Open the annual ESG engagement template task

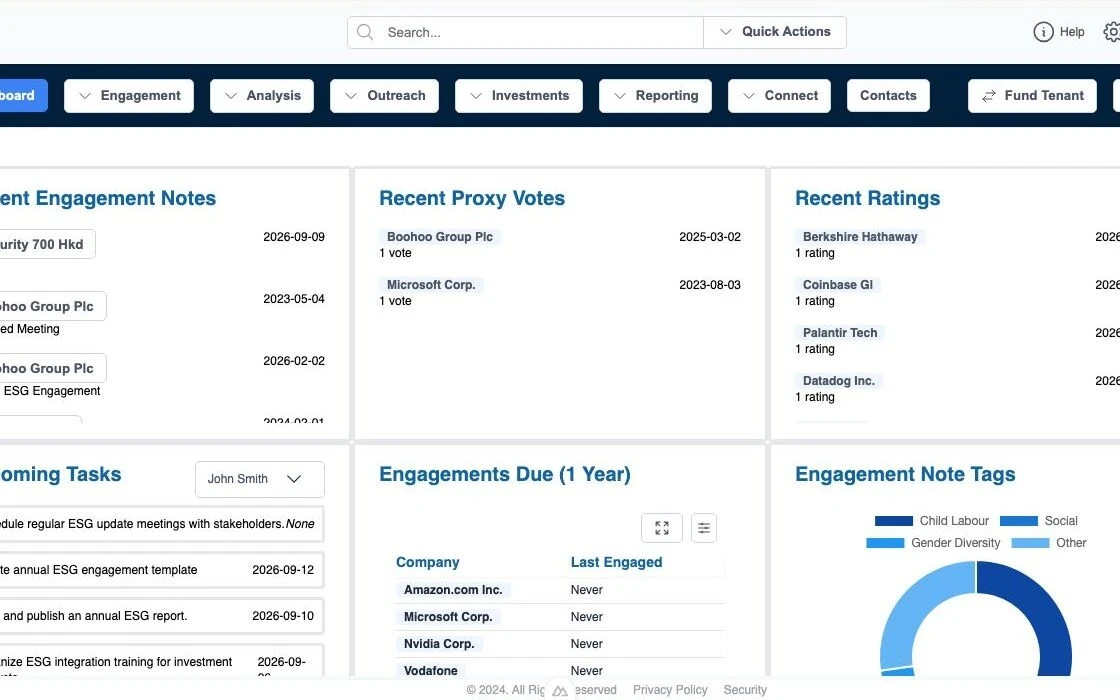[x=161, y=570]
